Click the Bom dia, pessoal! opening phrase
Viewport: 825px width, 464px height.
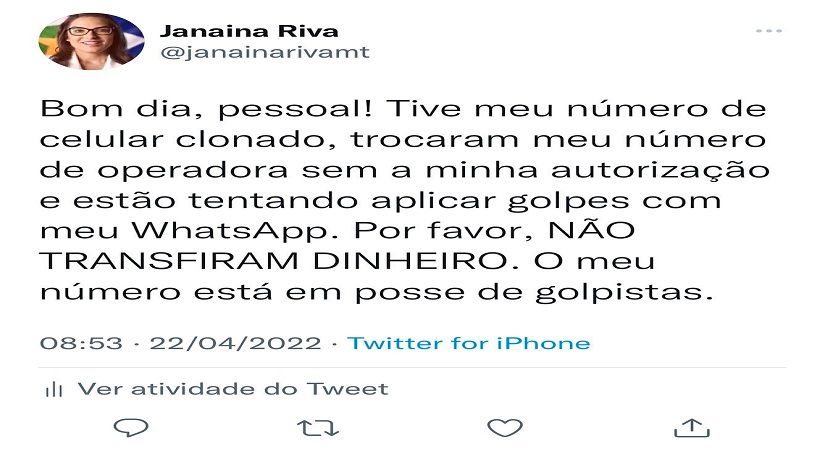pos(206,109)
